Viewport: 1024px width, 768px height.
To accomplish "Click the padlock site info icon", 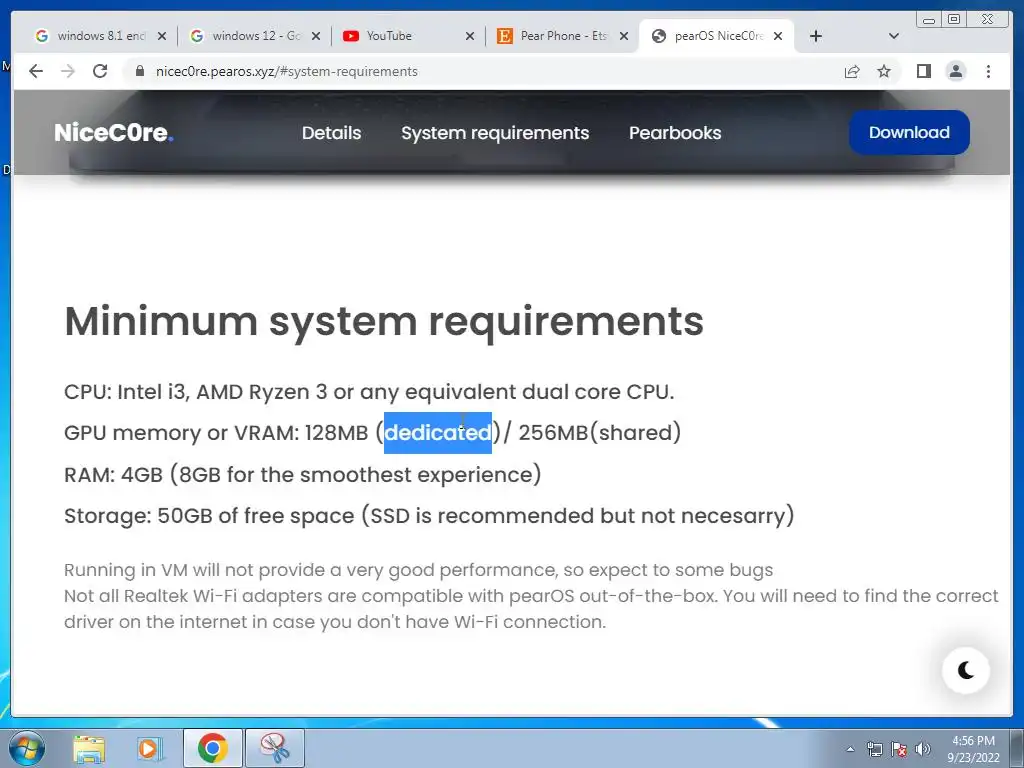I will click(139, 71).
